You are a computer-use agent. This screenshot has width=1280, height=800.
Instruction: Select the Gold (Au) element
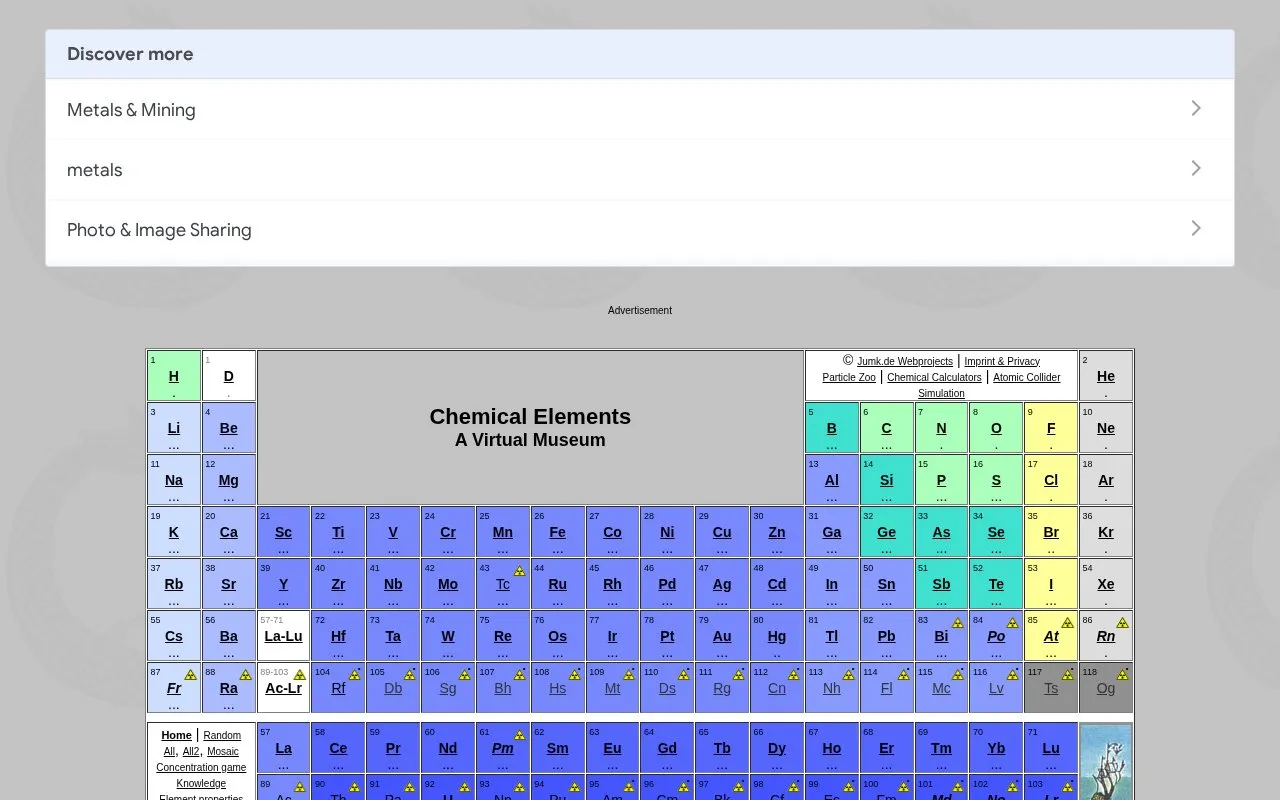click(722, 636)
